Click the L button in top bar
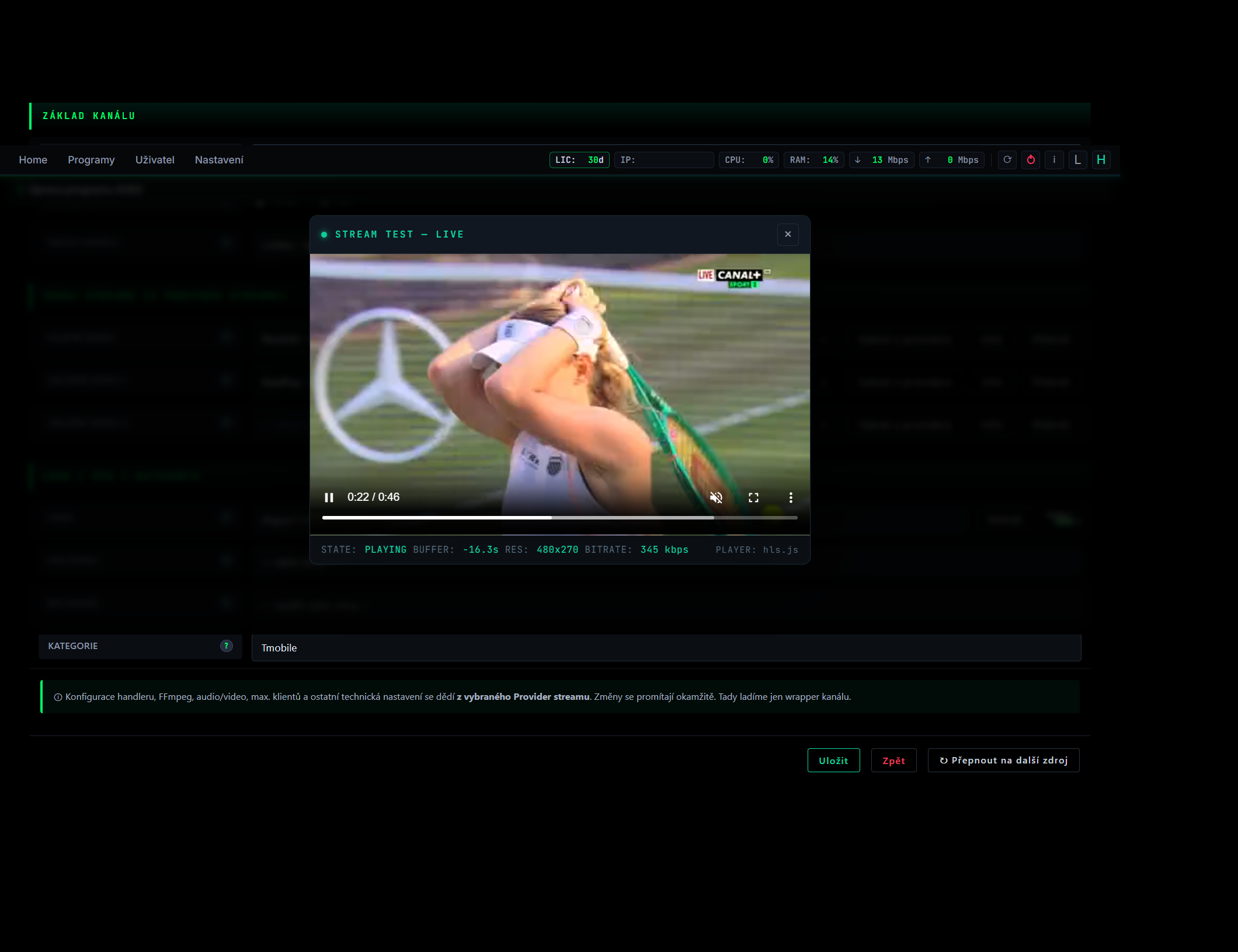The width and height of the screenshot is (1238, 952). coord(1077,159)
